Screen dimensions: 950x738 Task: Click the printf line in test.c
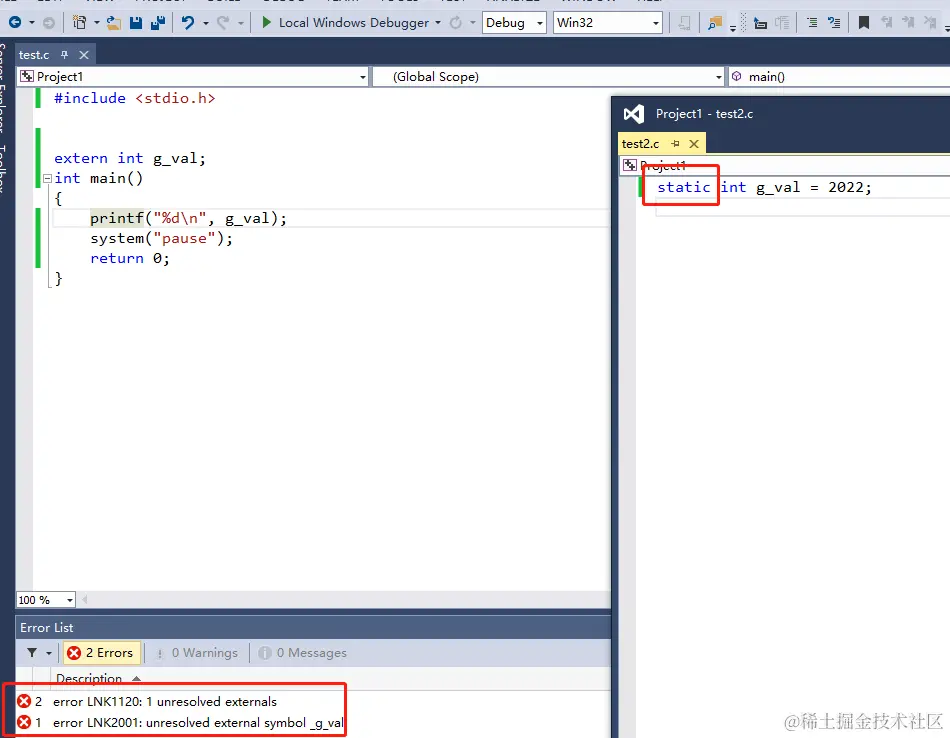point(188,218)
